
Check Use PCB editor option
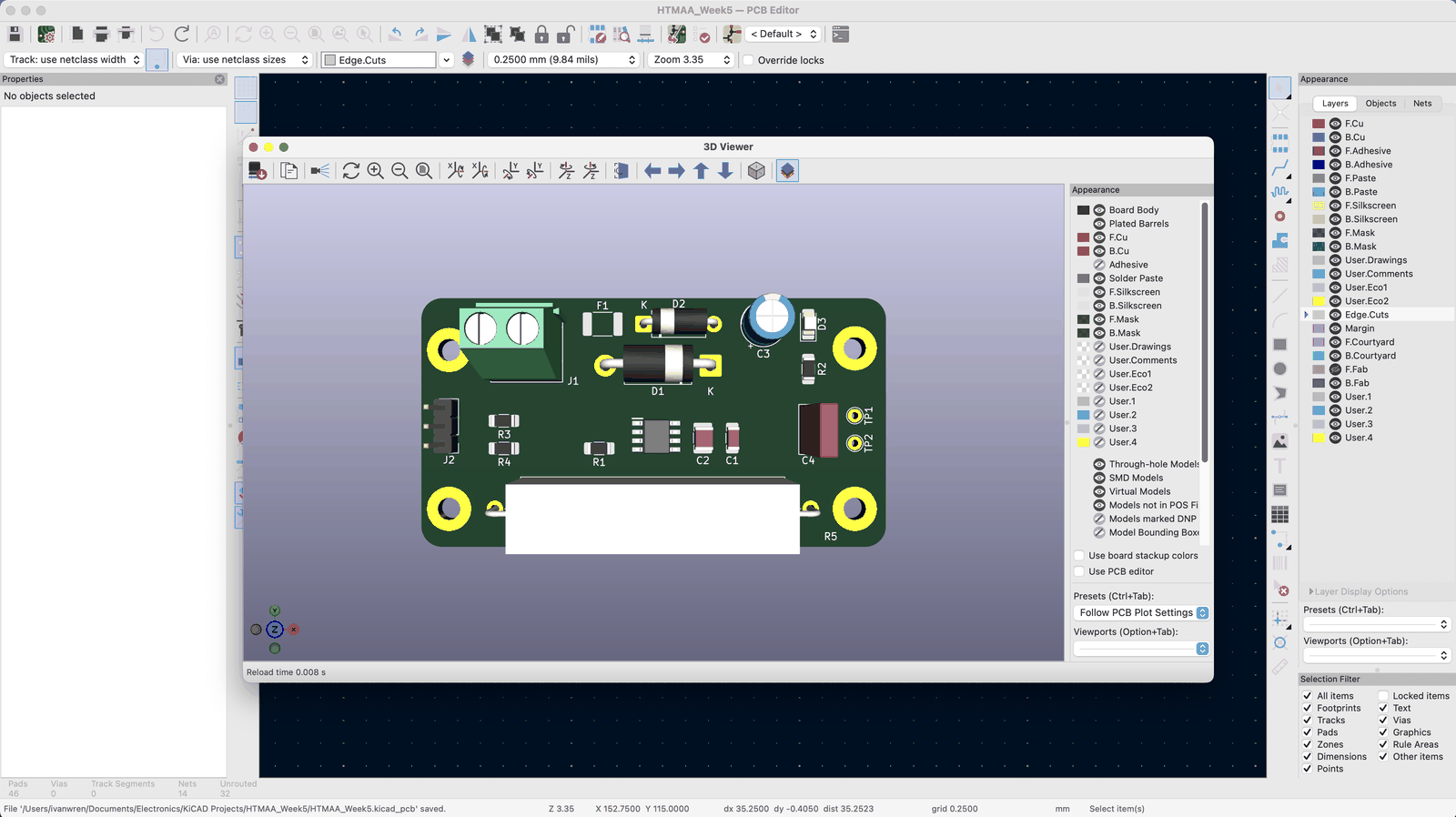(1079, 572)
